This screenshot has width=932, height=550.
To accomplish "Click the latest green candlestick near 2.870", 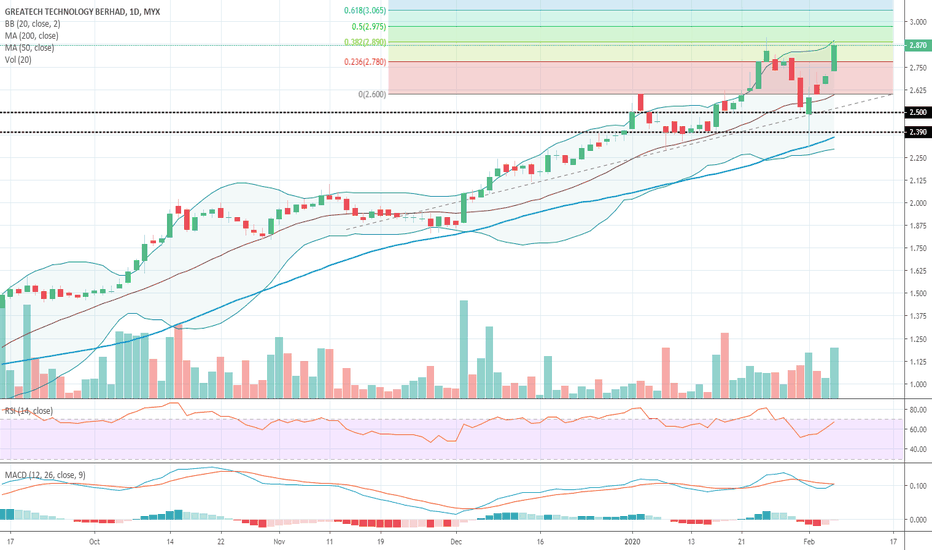I will [835, 58].
